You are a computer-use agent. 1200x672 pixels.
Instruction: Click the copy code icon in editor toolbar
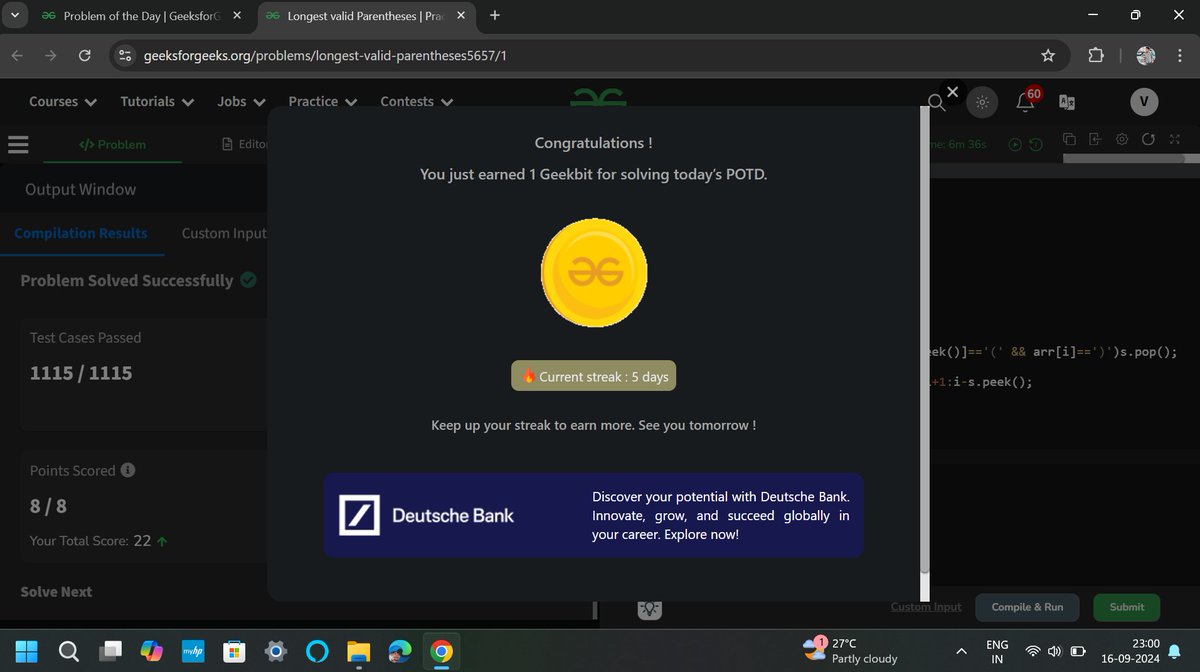click(1069, 139)
